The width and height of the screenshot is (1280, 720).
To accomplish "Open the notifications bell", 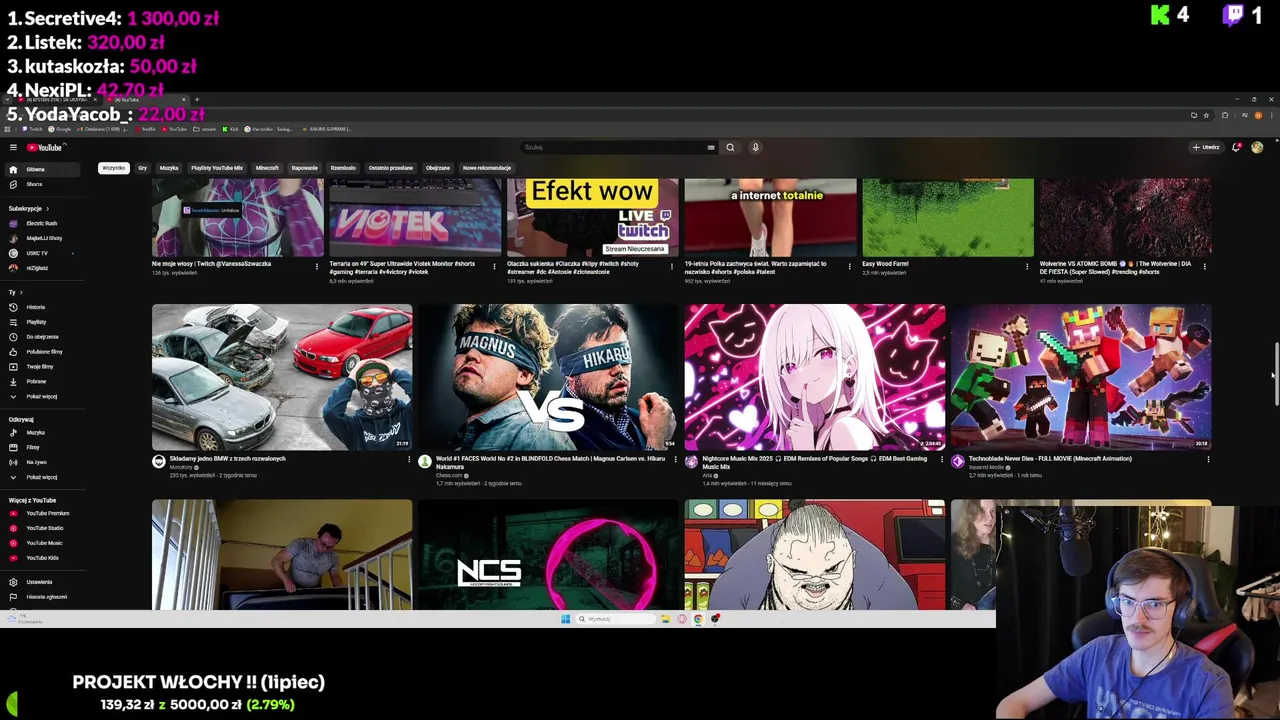I will 1237,147.
